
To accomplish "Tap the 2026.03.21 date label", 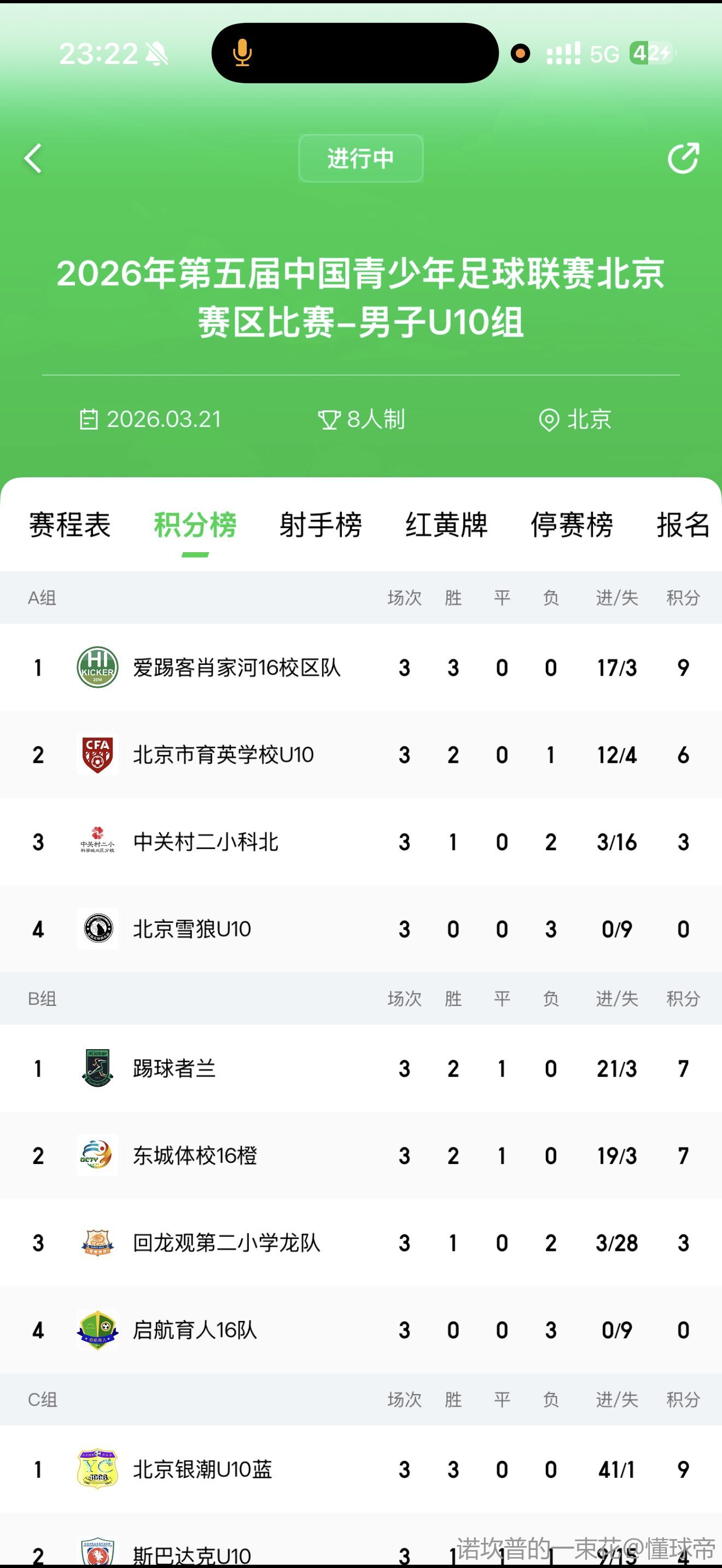I will pyautogui.click(x=163, y=419).
